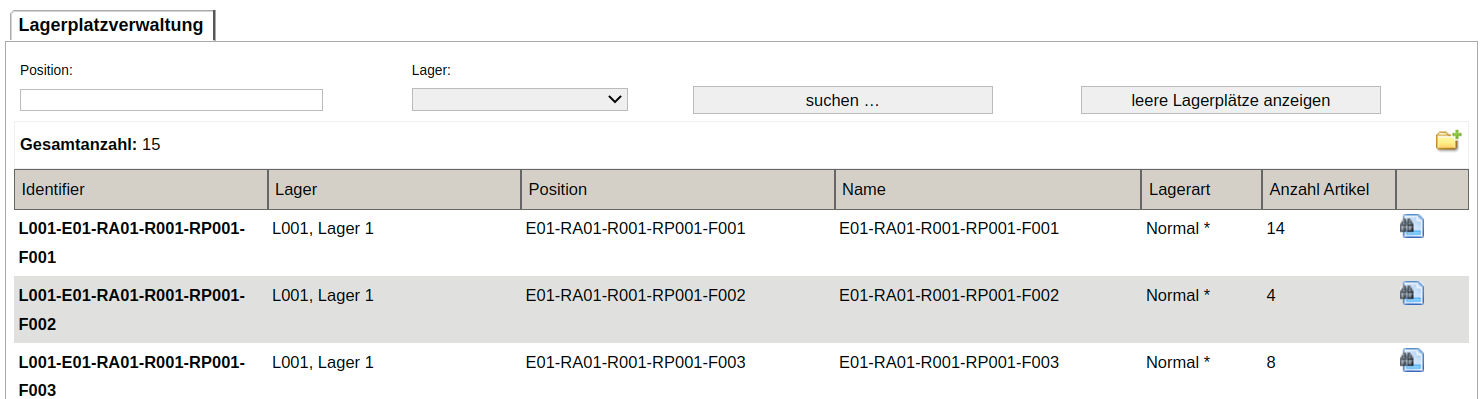Select identifier L001-E01-RA01-R001-RP001-F003

132,377
